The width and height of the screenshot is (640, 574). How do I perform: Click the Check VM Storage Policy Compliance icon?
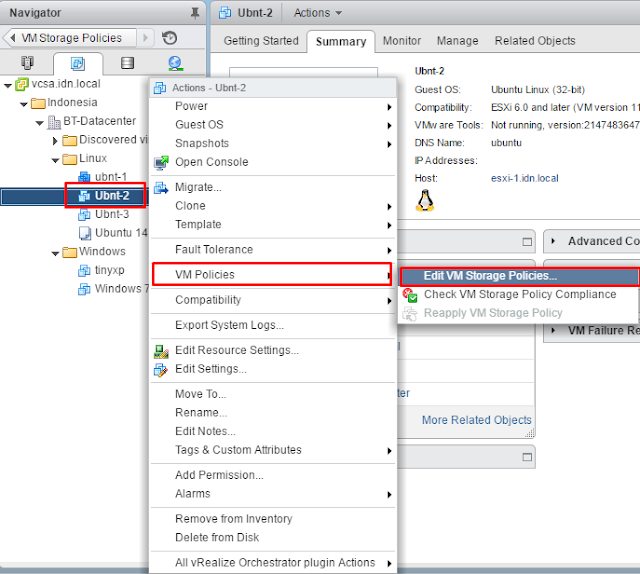(x=410, y=295)
